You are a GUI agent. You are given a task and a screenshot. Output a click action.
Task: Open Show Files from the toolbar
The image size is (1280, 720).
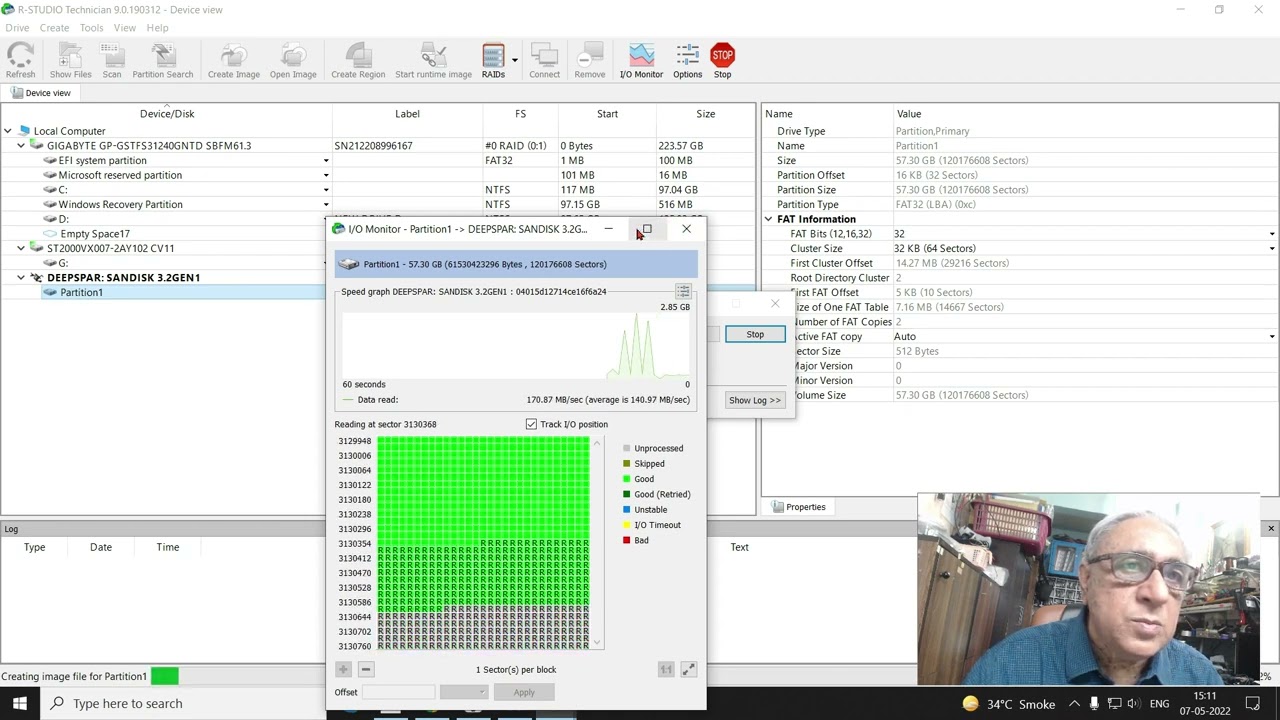(x=70, y=61)
